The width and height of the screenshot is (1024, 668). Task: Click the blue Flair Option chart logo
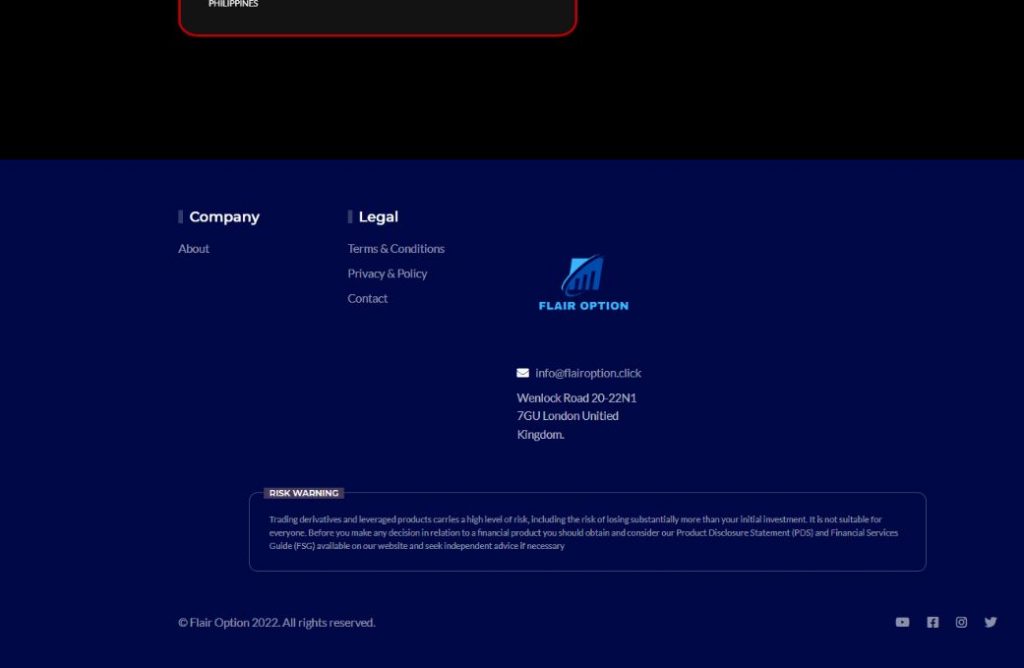tap(582, 275)
